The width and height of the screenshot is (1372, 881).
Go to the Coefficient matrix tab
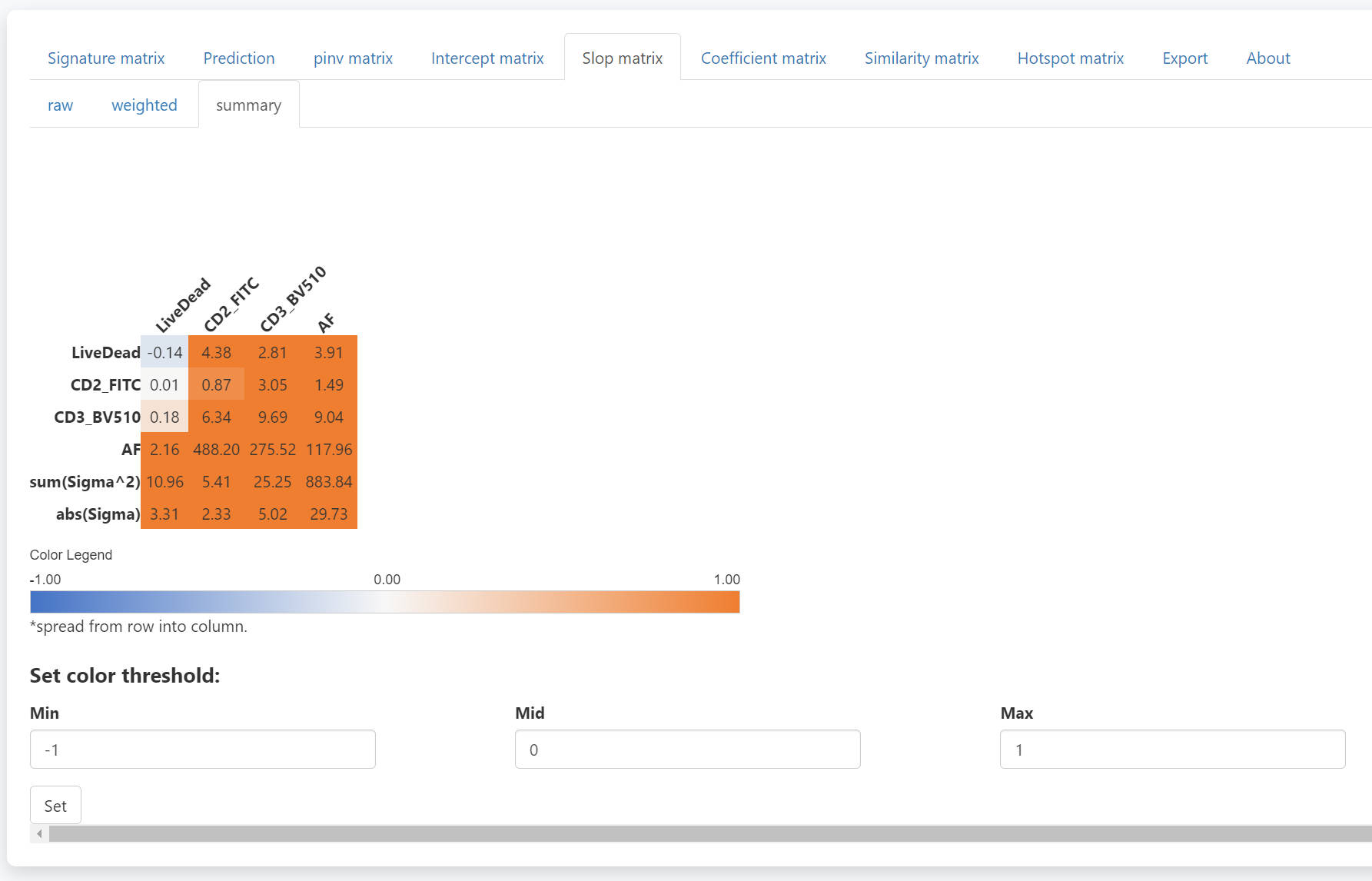(x=763, y=58)
